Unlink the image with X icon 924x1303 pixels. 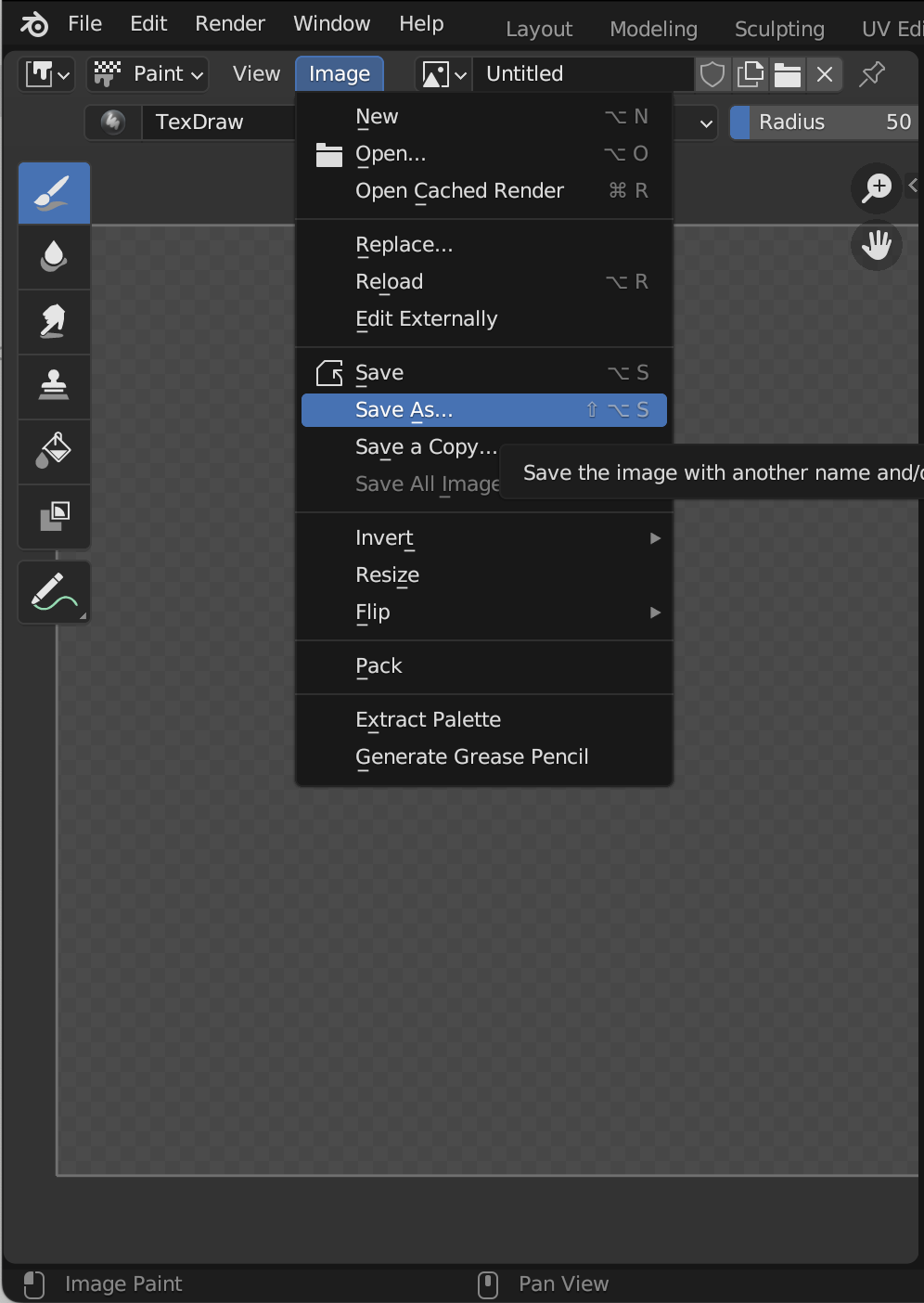(x=825, y=74)
